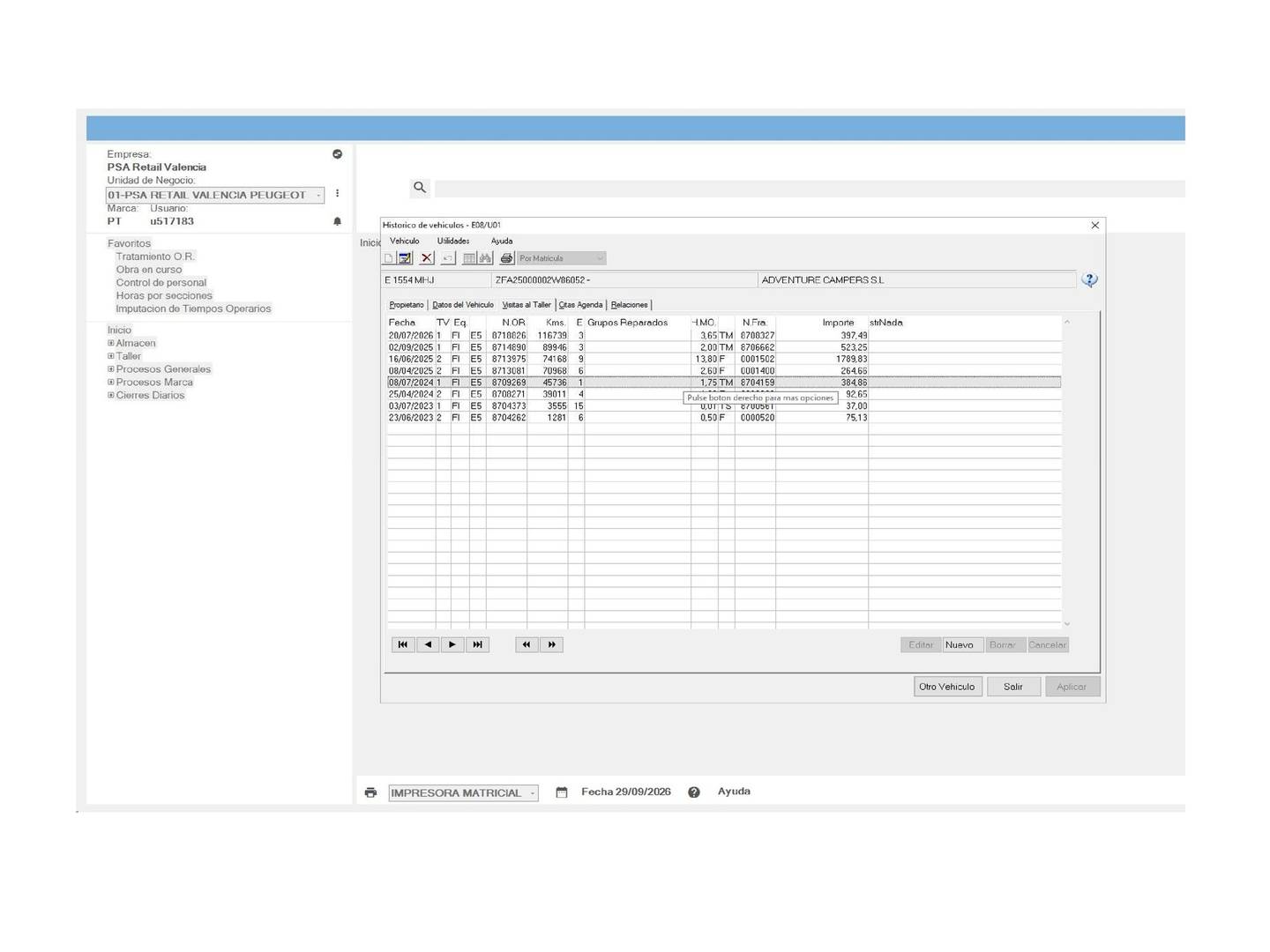Click the Nuevo button

(960, 645)
